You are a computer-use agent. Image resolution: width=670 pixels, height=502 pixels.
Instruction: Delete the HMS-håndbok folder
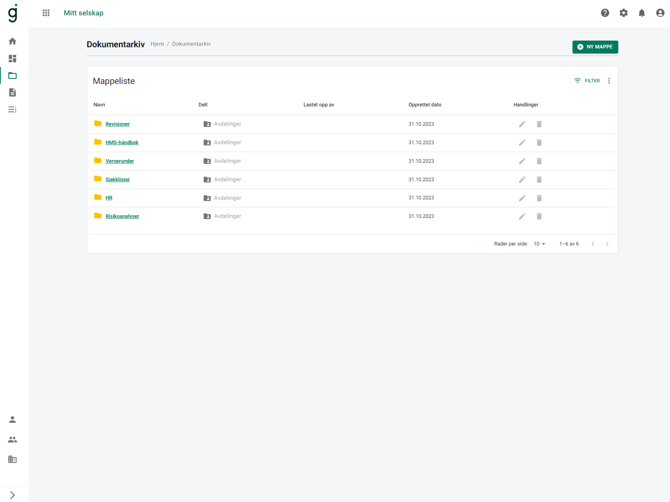click(539, 143)
